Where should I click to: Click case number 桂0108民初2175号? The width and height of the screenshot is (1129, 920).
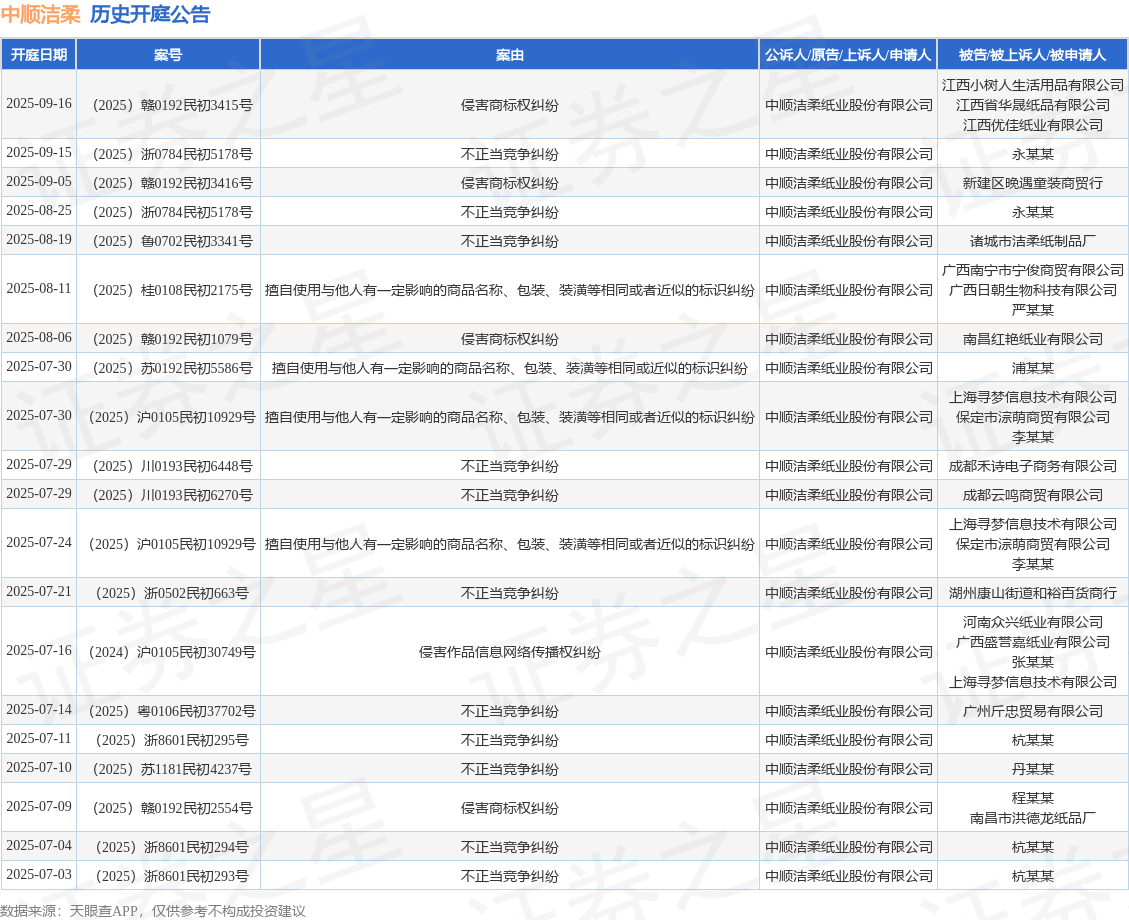(x=172, y=289)
